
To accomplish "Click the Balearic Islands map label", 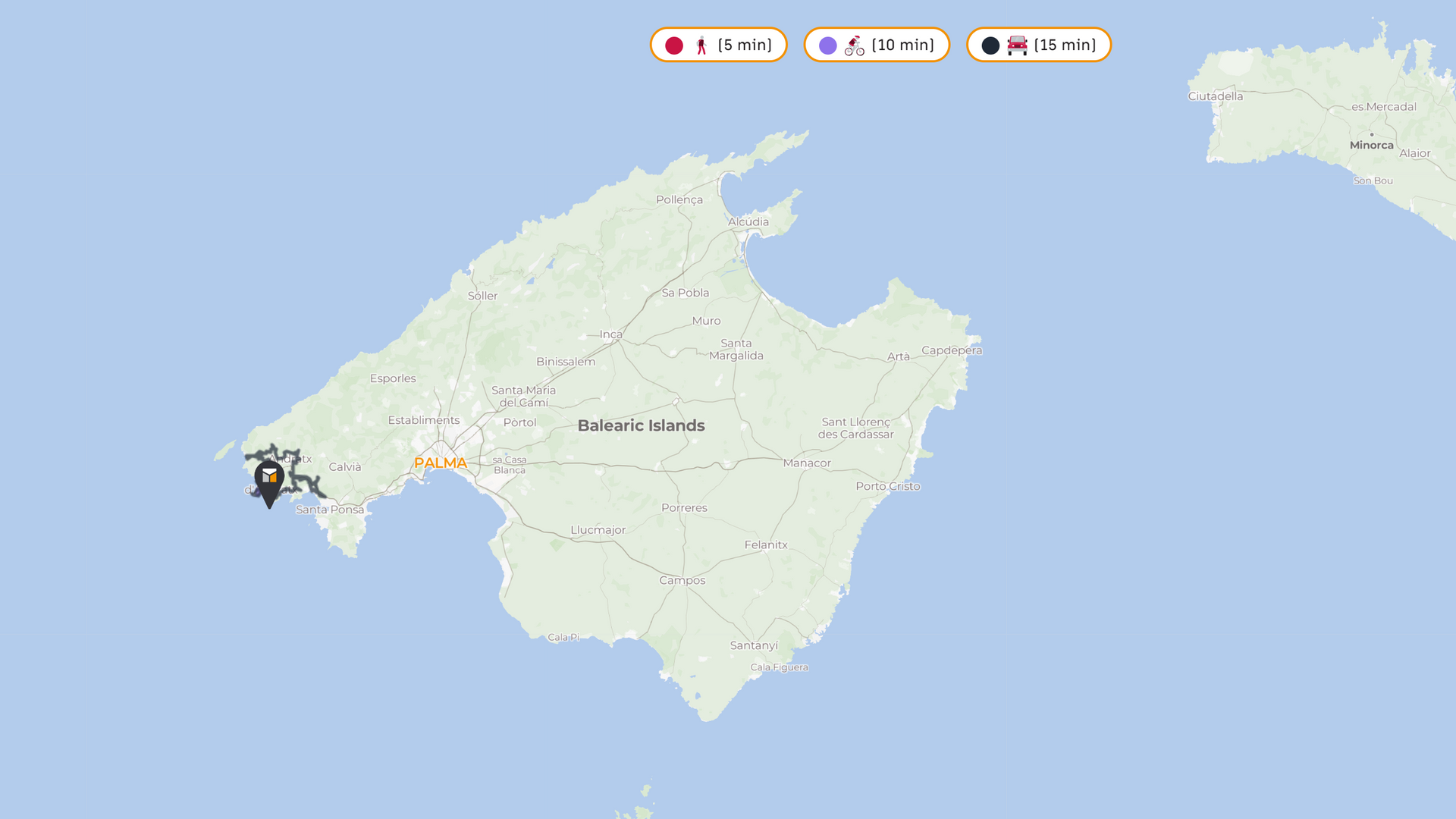I will point(641,425).
